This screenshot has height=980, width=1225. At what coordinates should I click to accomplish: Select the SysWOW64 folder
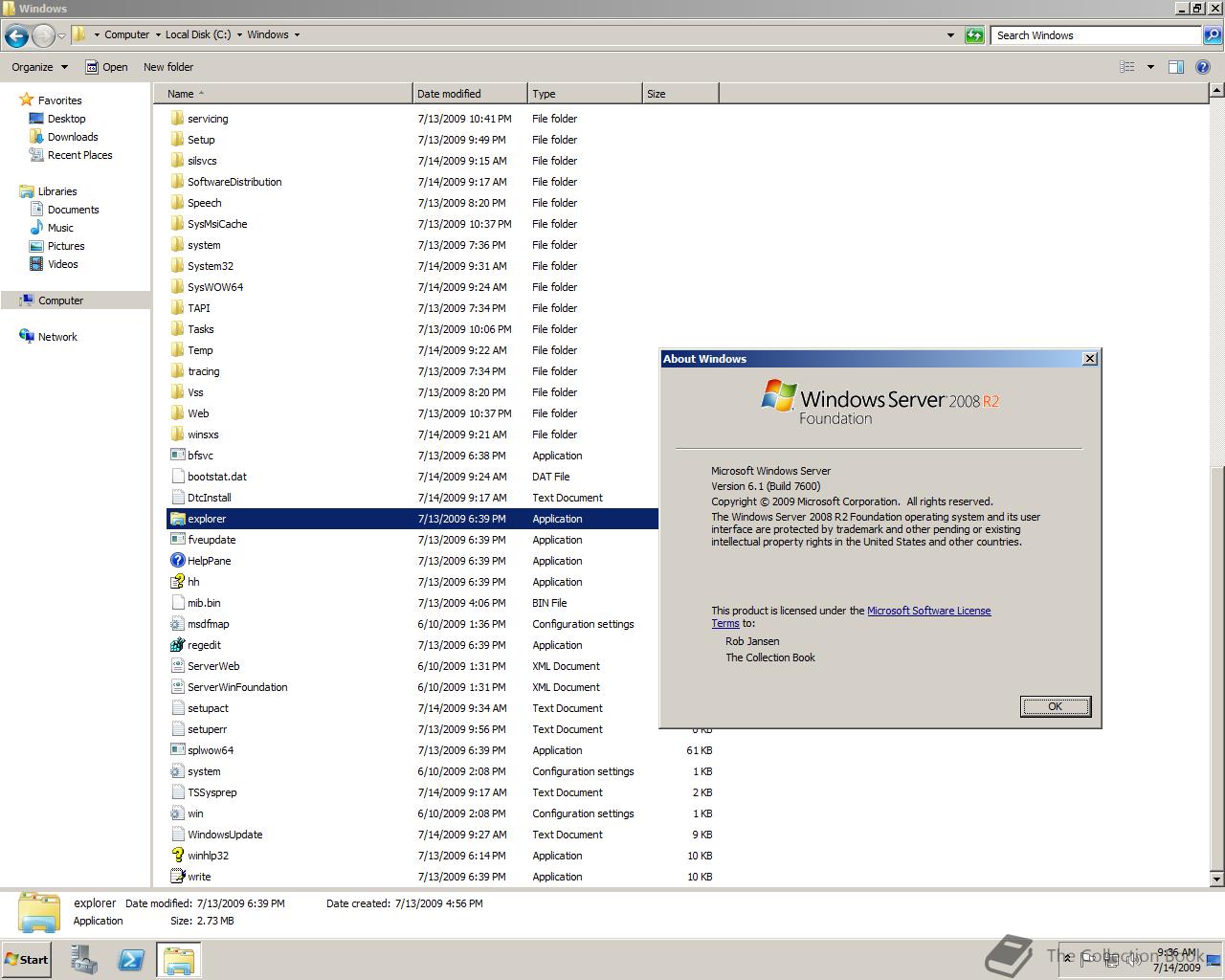(x=215, y=287)
